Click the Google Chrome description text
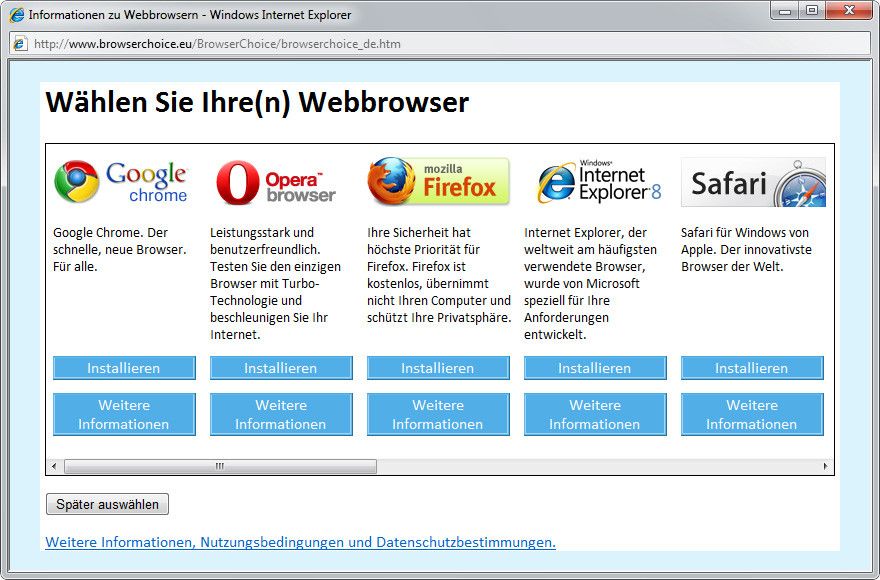The height and width of the screenshot is (580, 880). [x=120, y=249]
